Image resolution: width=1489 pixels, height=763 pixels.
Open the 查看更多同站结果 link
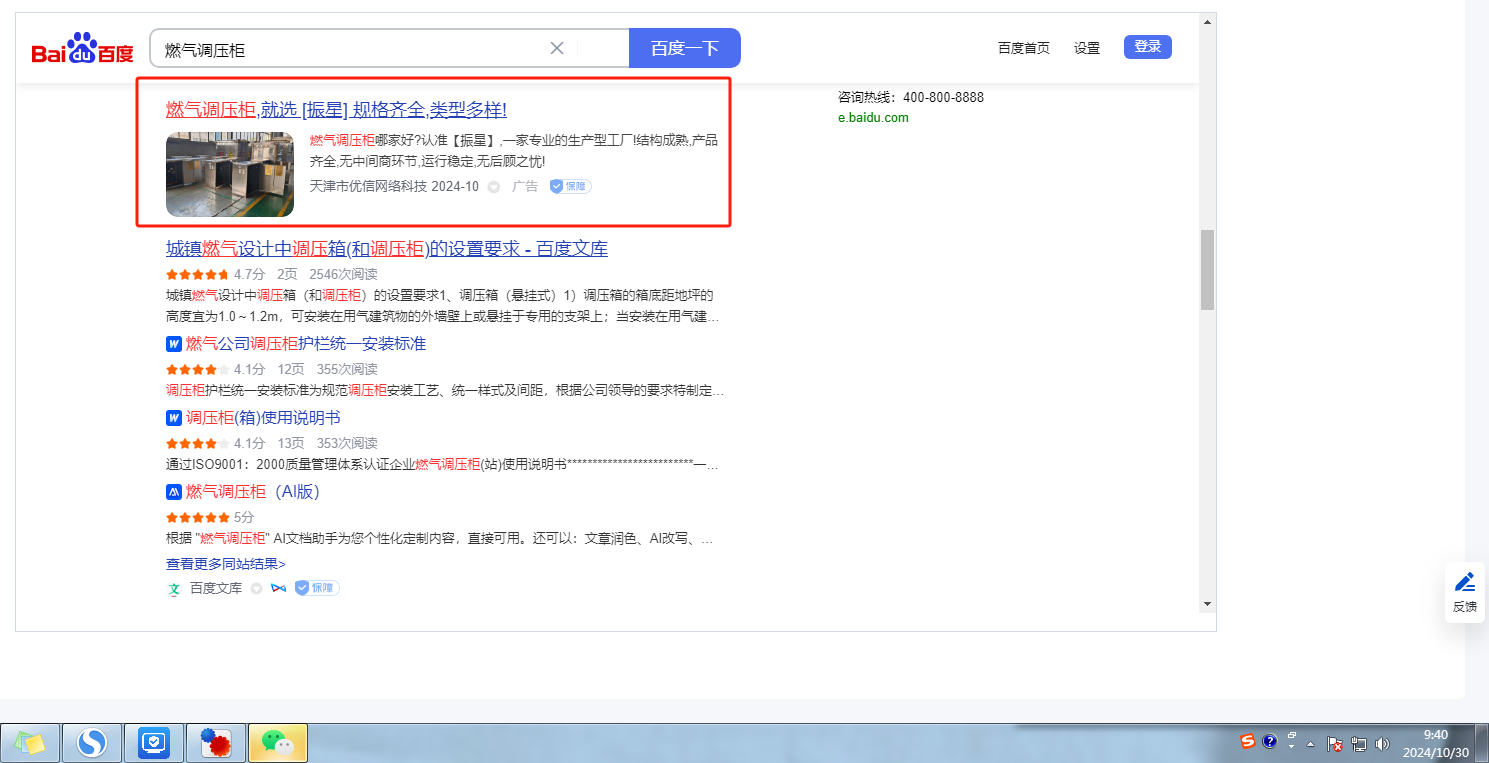[x=226, y=564]
